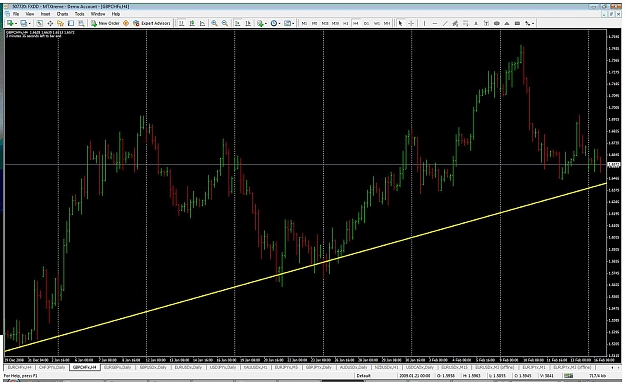The height and width of the screenshot is (382, 625).
Task: Switch to the EURCHFx,H4 chart tab
Action: (x=19, y=367)
